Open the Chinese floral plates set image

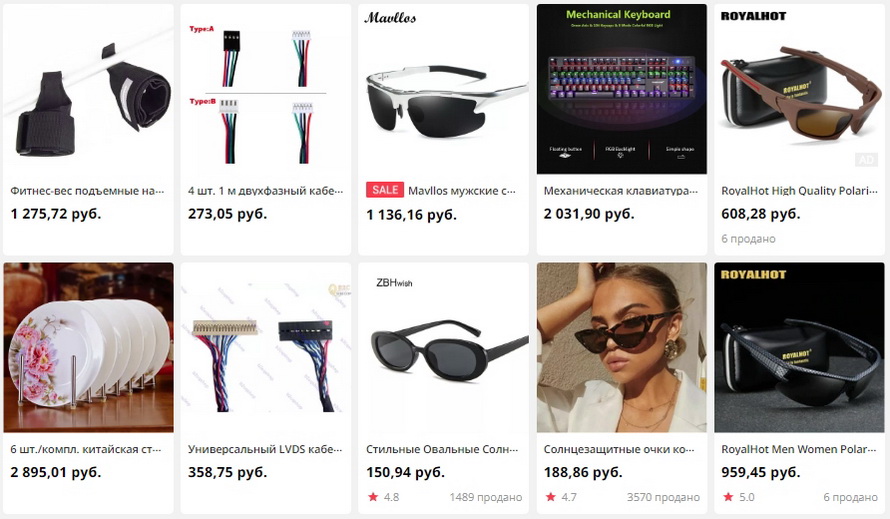click(88, 348)
